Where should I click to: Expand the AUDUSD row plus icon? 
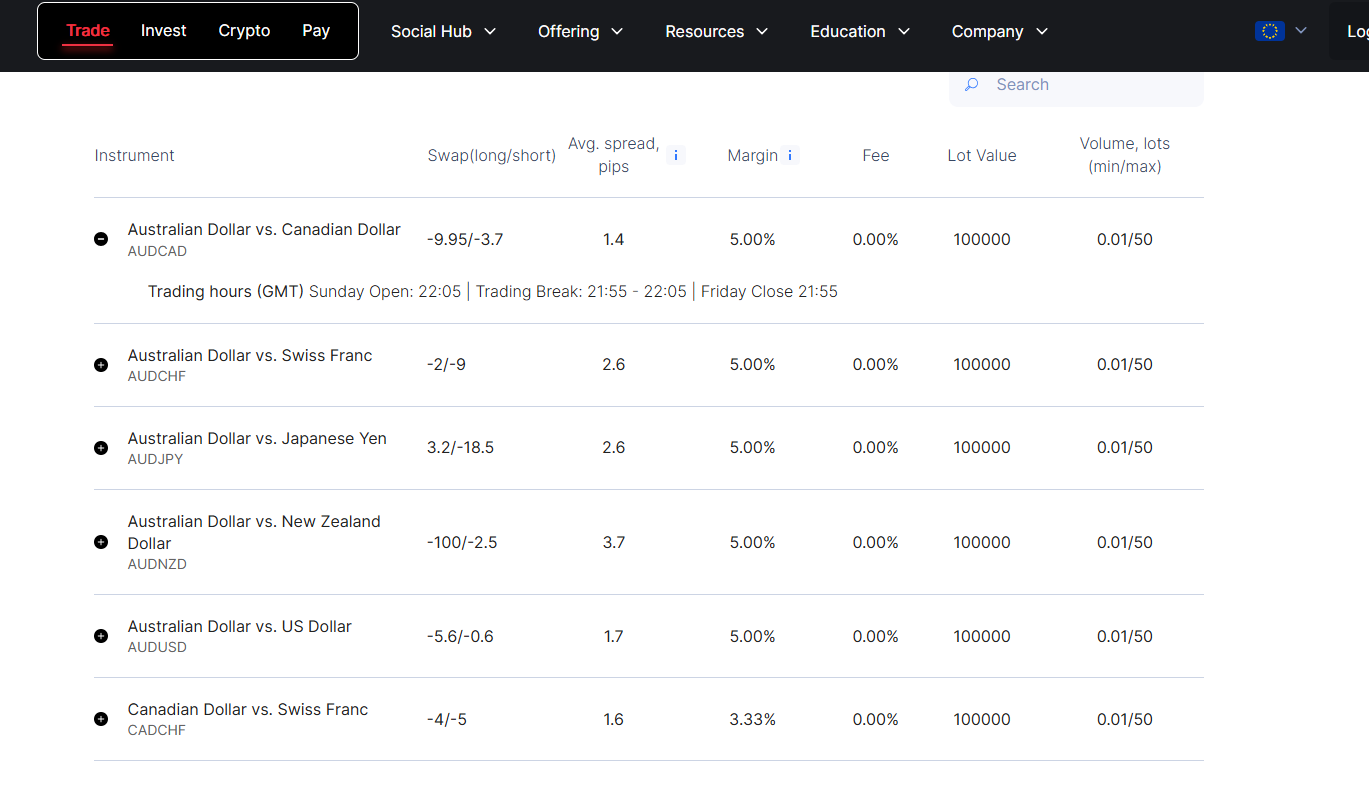coord(101,636)
